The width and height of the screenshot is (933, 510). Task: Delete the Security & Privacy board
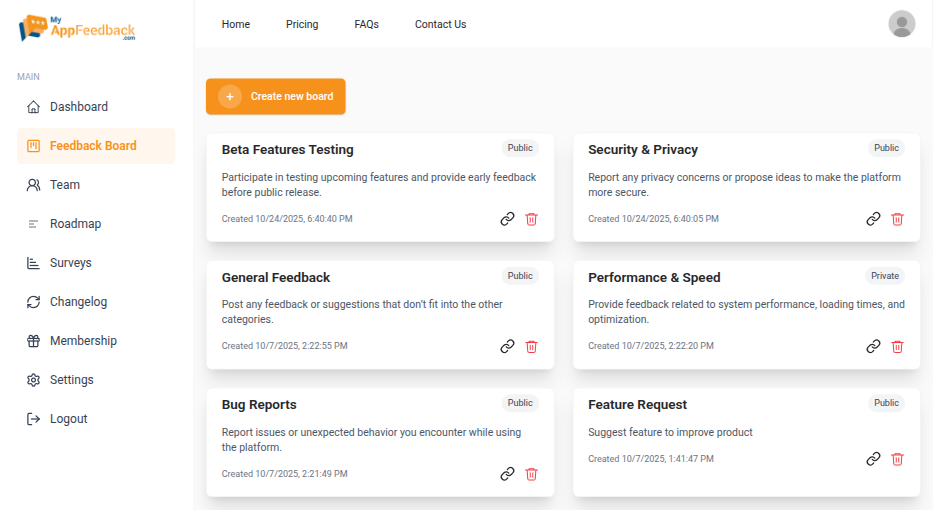pyautogui.click(x=897, y=219)
